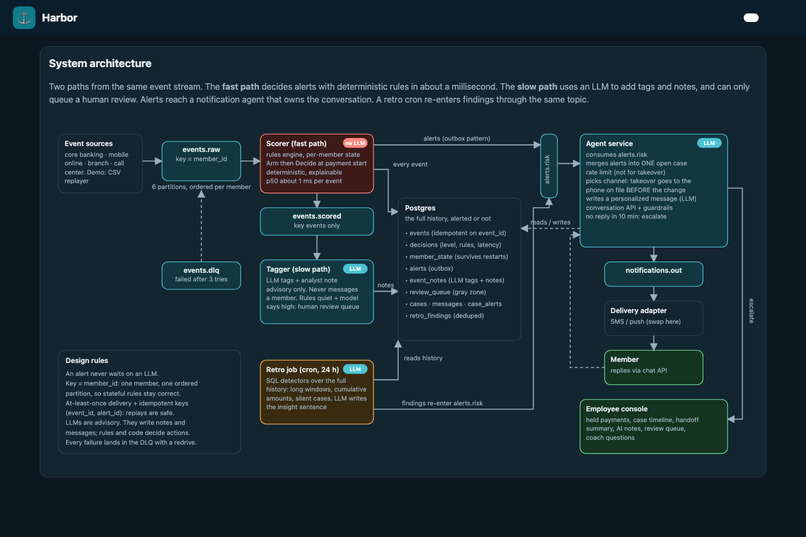Click "review_queue (gray zone)" list item
Viewport: 806px width, 537px height.
447,292
